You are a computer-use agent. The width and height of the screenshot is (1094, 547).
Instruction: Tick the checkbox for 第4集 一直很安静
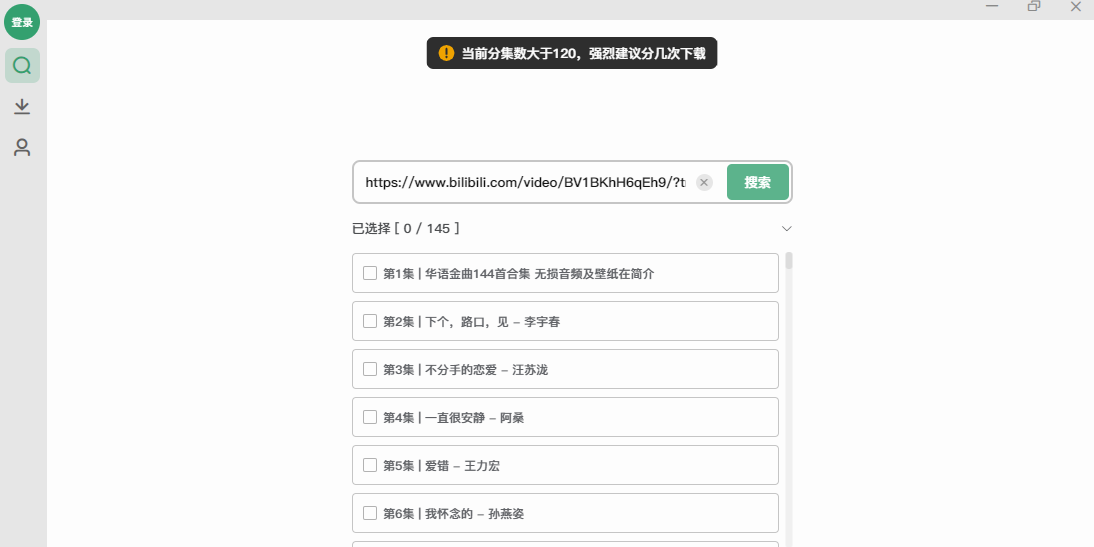[370, 417]
